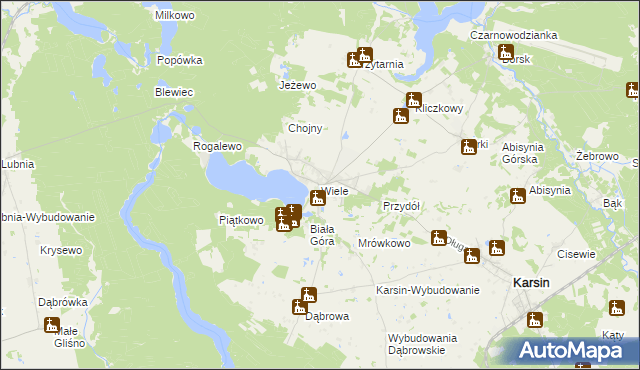Screen dimensions: 640x370
Task: Click the Blewiec village label
Action: [174, 92]
